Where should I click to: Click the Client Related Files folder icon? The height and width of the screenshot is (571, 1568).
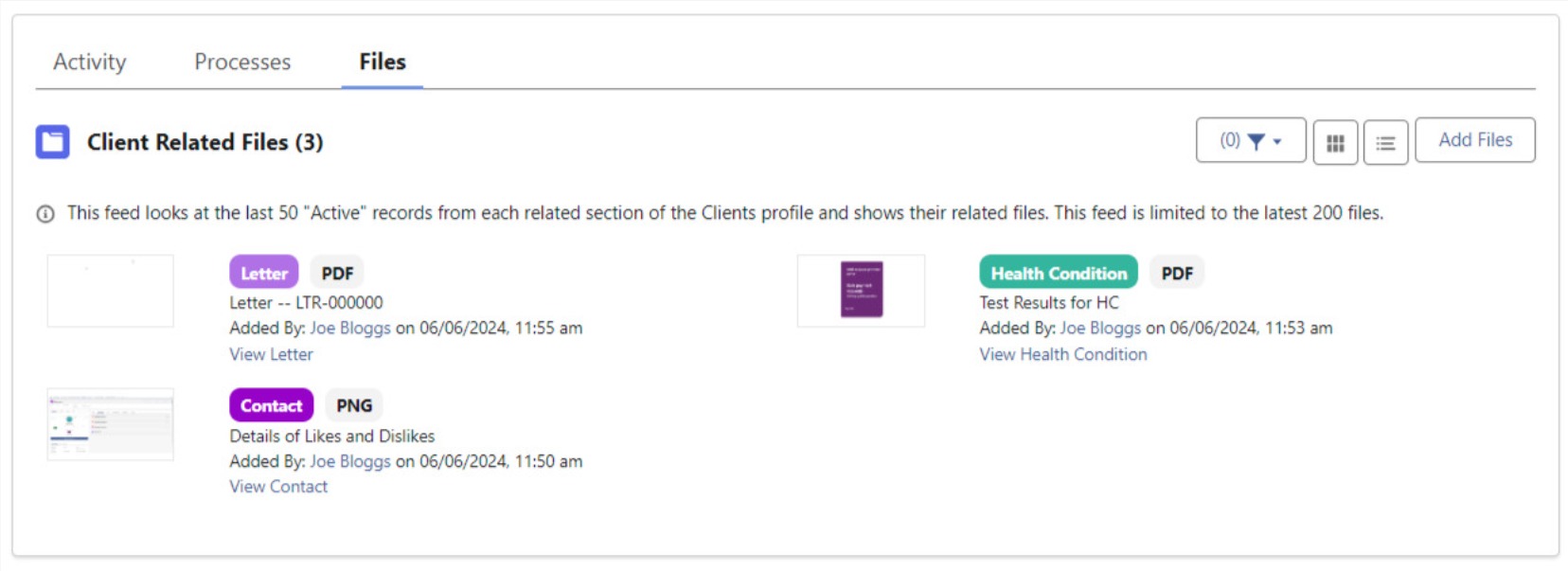point(53,142)
